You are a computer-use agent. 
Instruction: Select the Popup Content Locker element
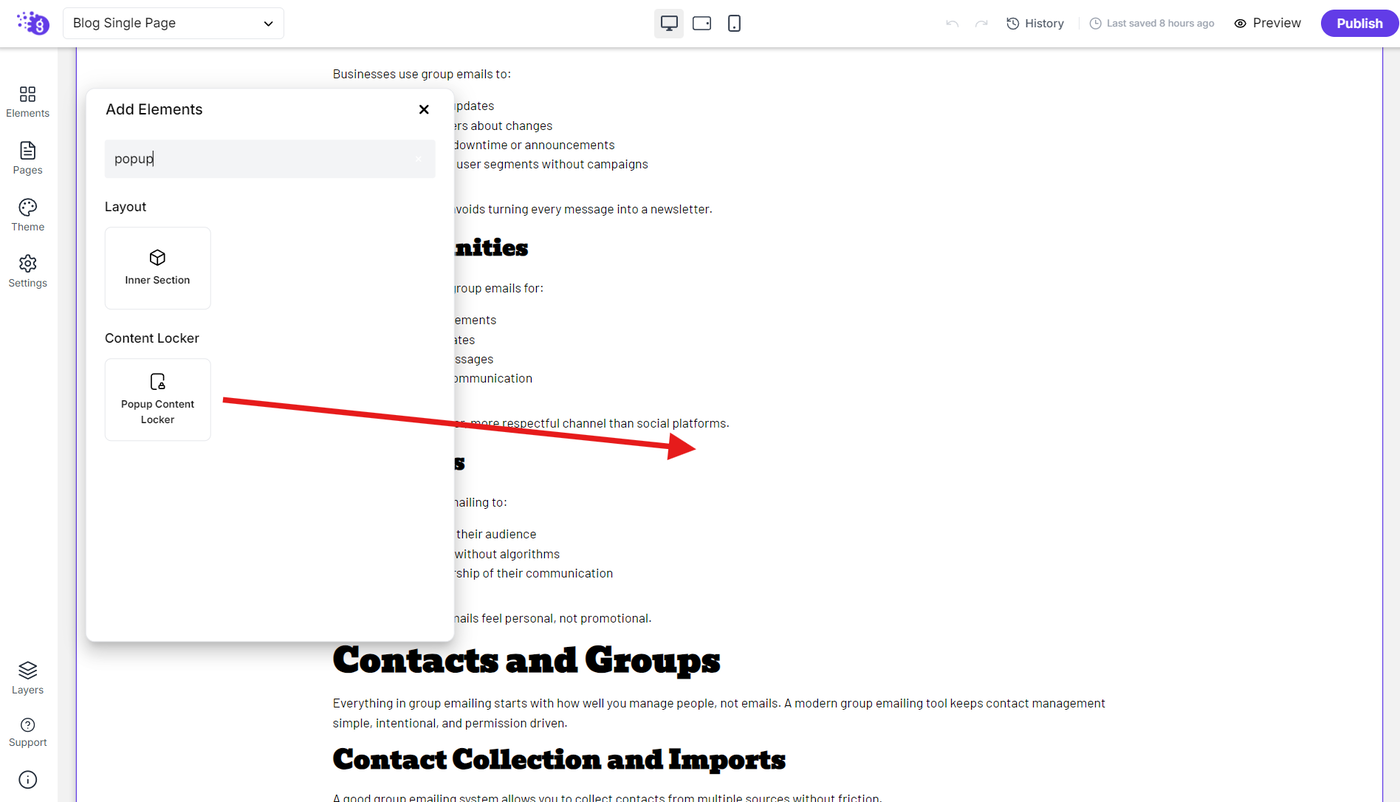157,399
